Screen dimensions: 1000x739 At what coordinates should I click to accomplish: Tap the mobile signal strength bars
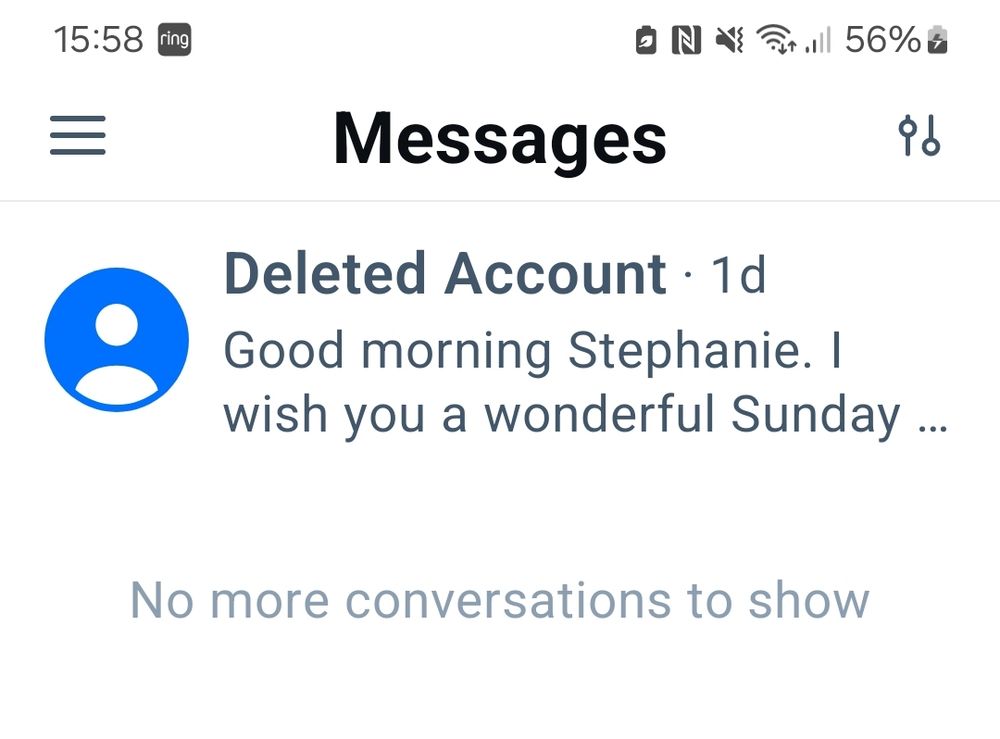pyautogui.click(x=818, y=40)
